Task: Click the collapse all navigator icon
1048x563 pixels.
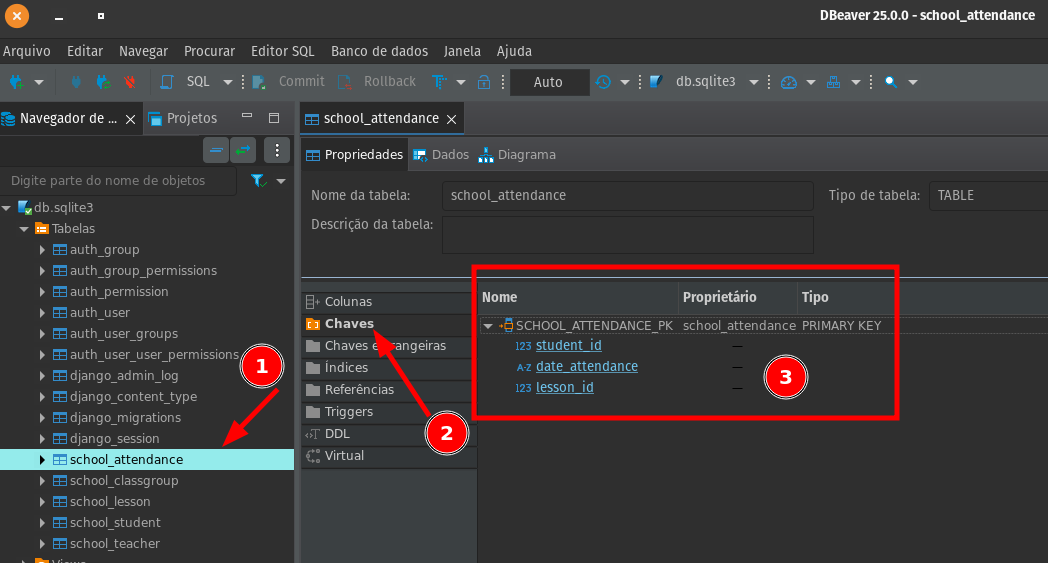Action: point(216,150)
